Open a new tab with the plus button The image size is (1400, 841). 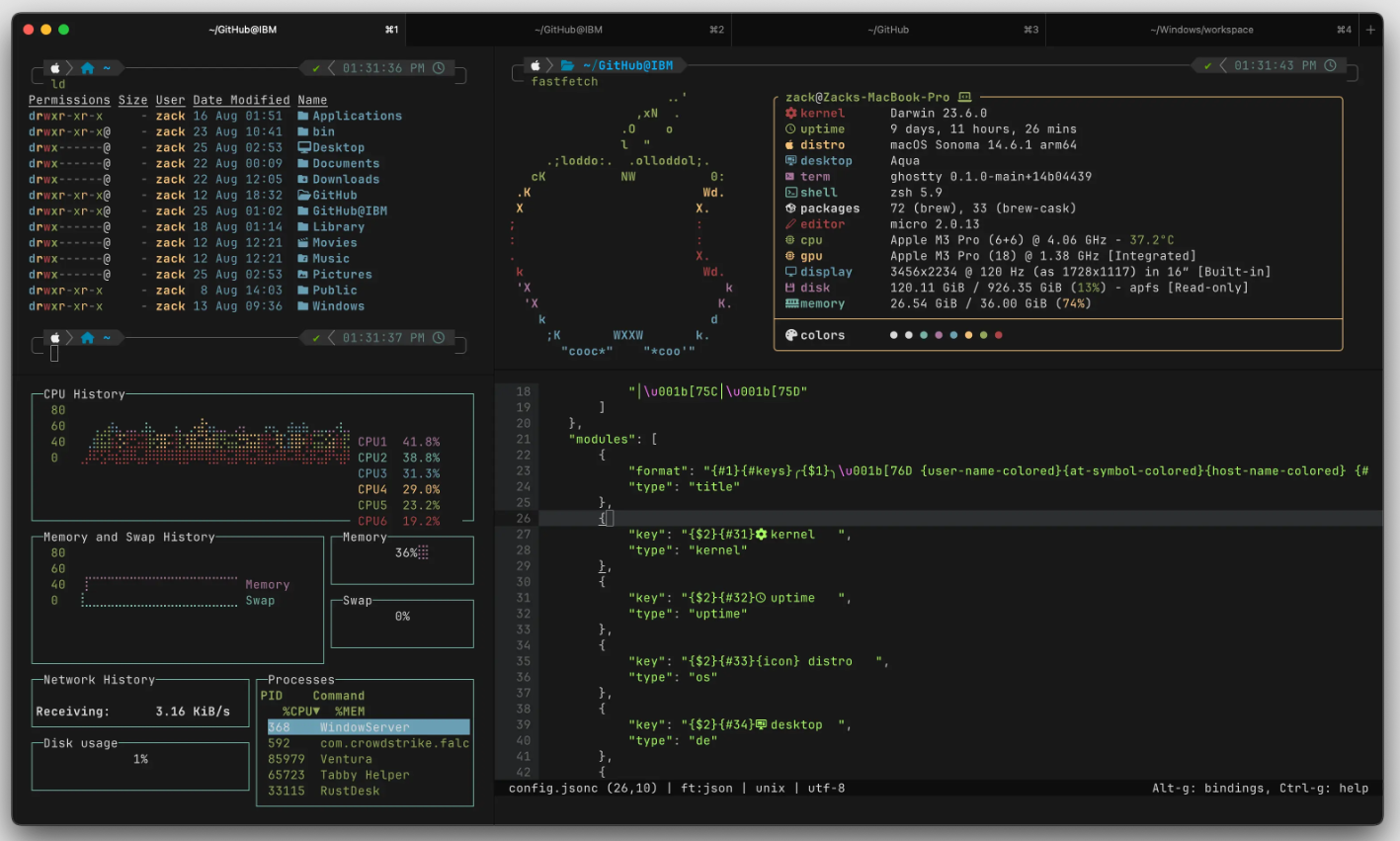1370,30
